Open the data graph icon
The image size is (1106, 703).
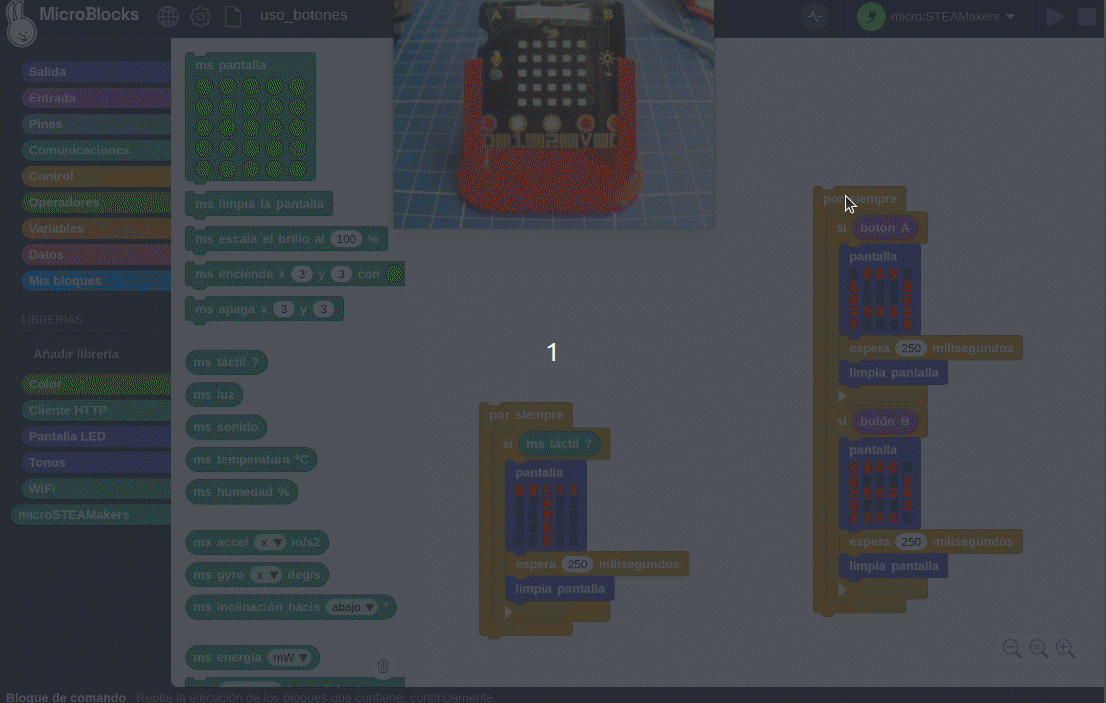pyautogui.click(x=815, y=16)
